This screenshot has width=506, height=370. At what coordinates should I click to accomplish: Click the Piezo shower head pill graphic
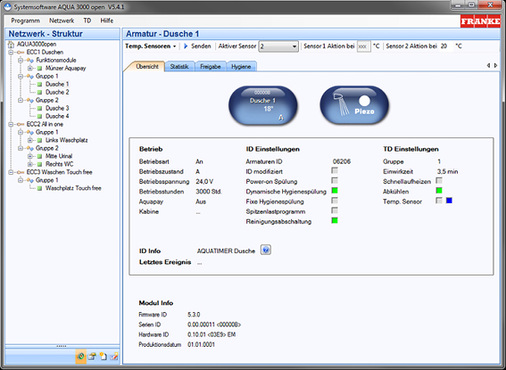(354, 105)
